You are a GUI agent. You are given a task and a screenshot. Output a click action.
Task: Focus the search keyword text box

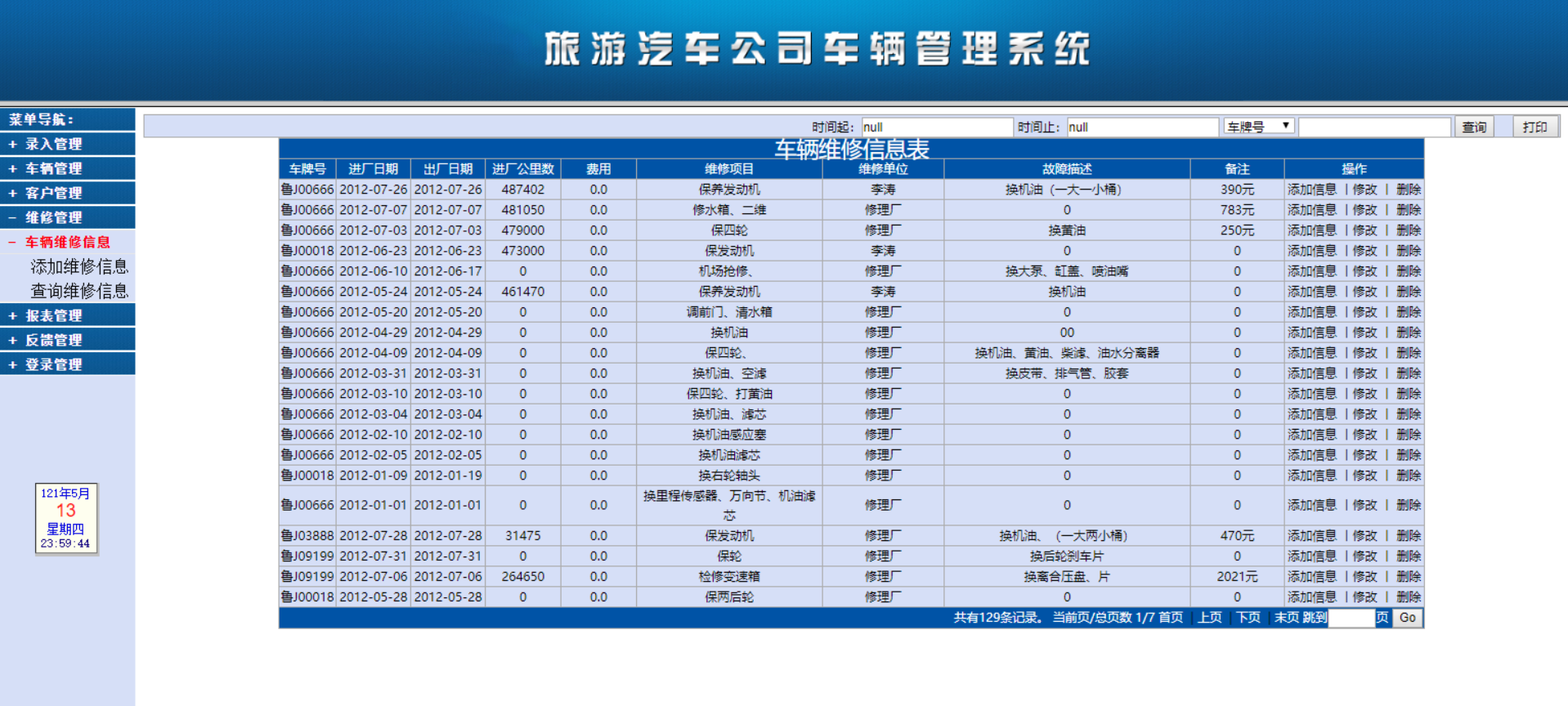point(1374,127)
